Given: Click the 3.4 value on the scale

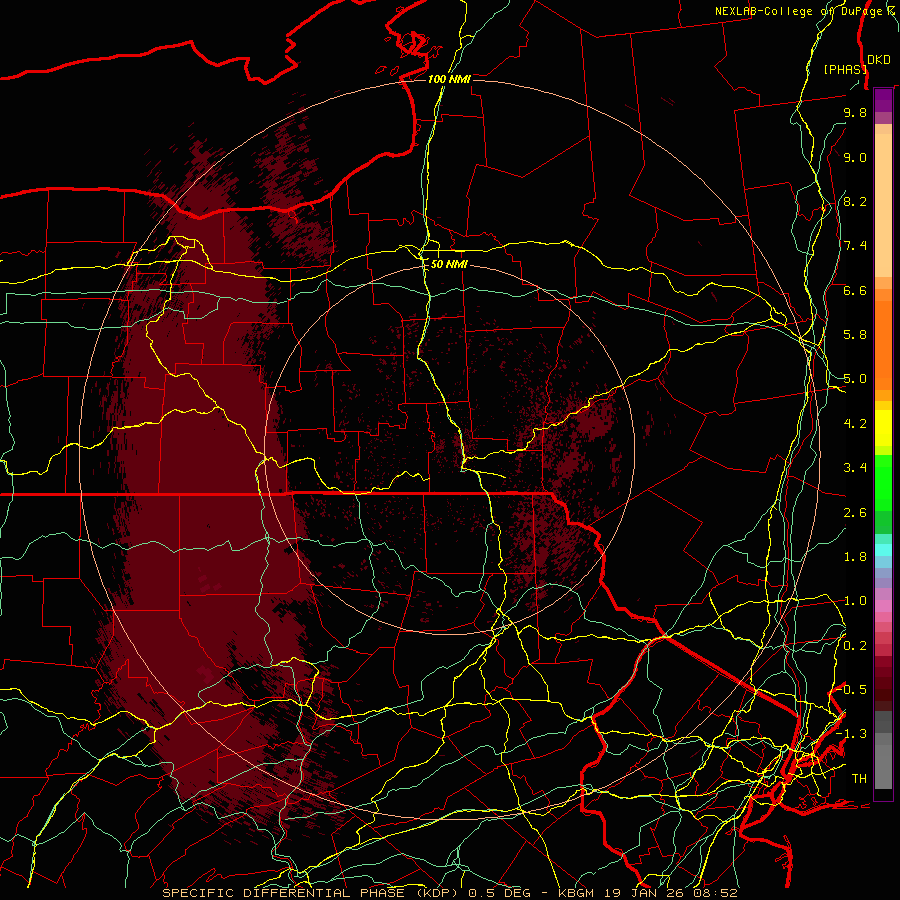Looking at the screenshot, I should point(855,468).
